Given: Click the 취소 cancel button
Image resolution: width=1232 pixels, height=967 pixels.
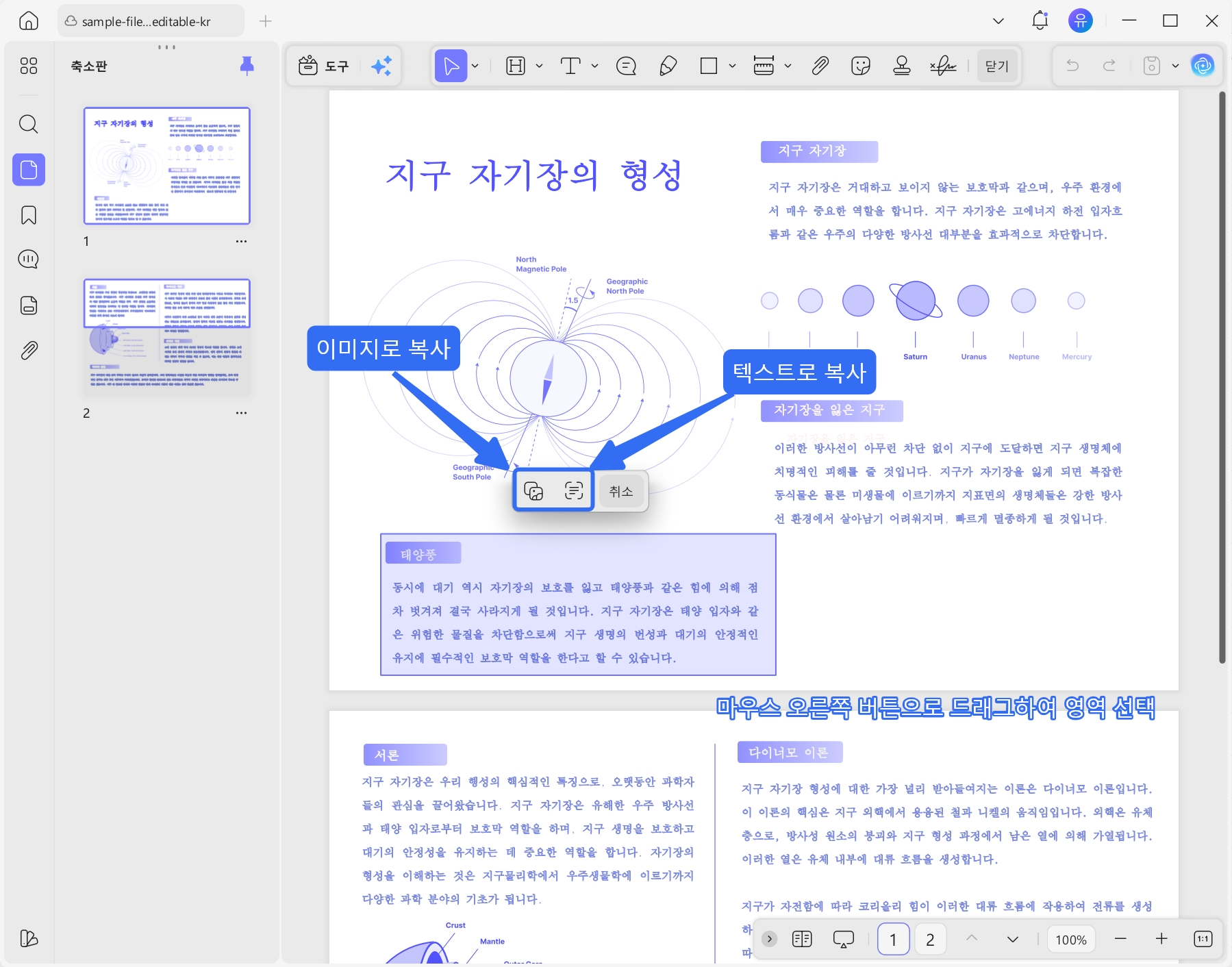Looking at the screenshot, I should click(621, 491).
